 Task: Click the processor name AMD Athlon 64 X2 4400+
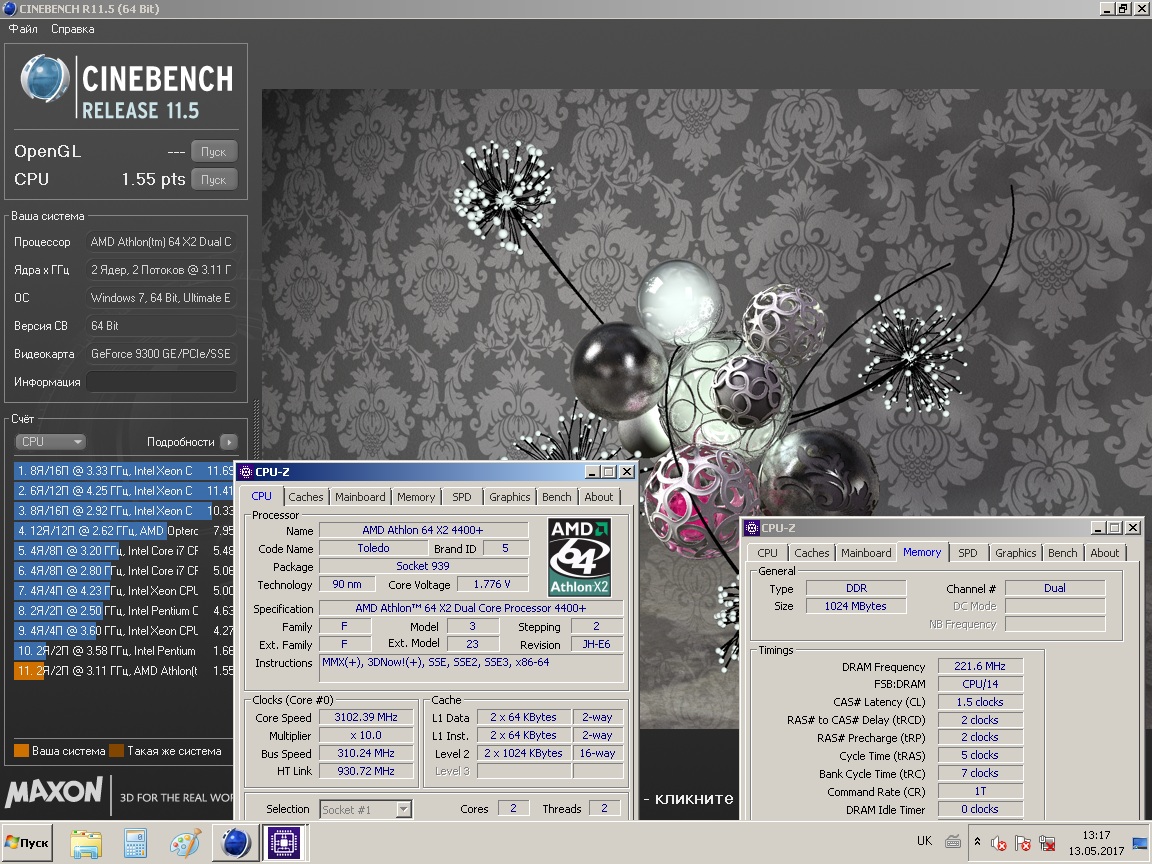423,530
